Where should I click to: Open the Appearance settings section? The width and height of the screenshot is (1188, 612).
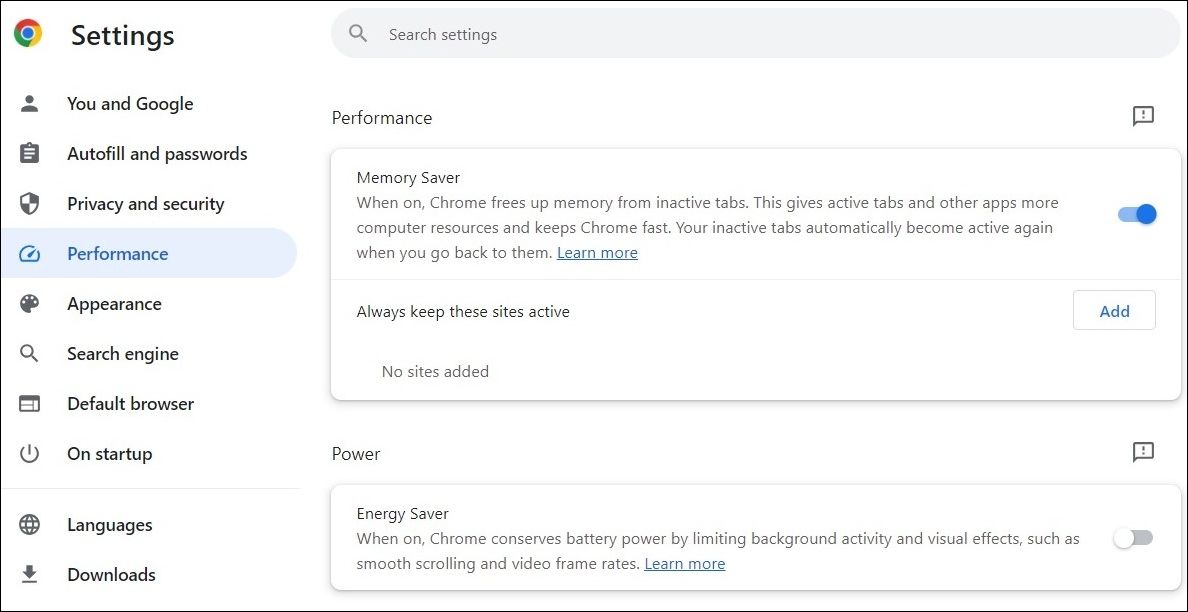pos(114,303)
